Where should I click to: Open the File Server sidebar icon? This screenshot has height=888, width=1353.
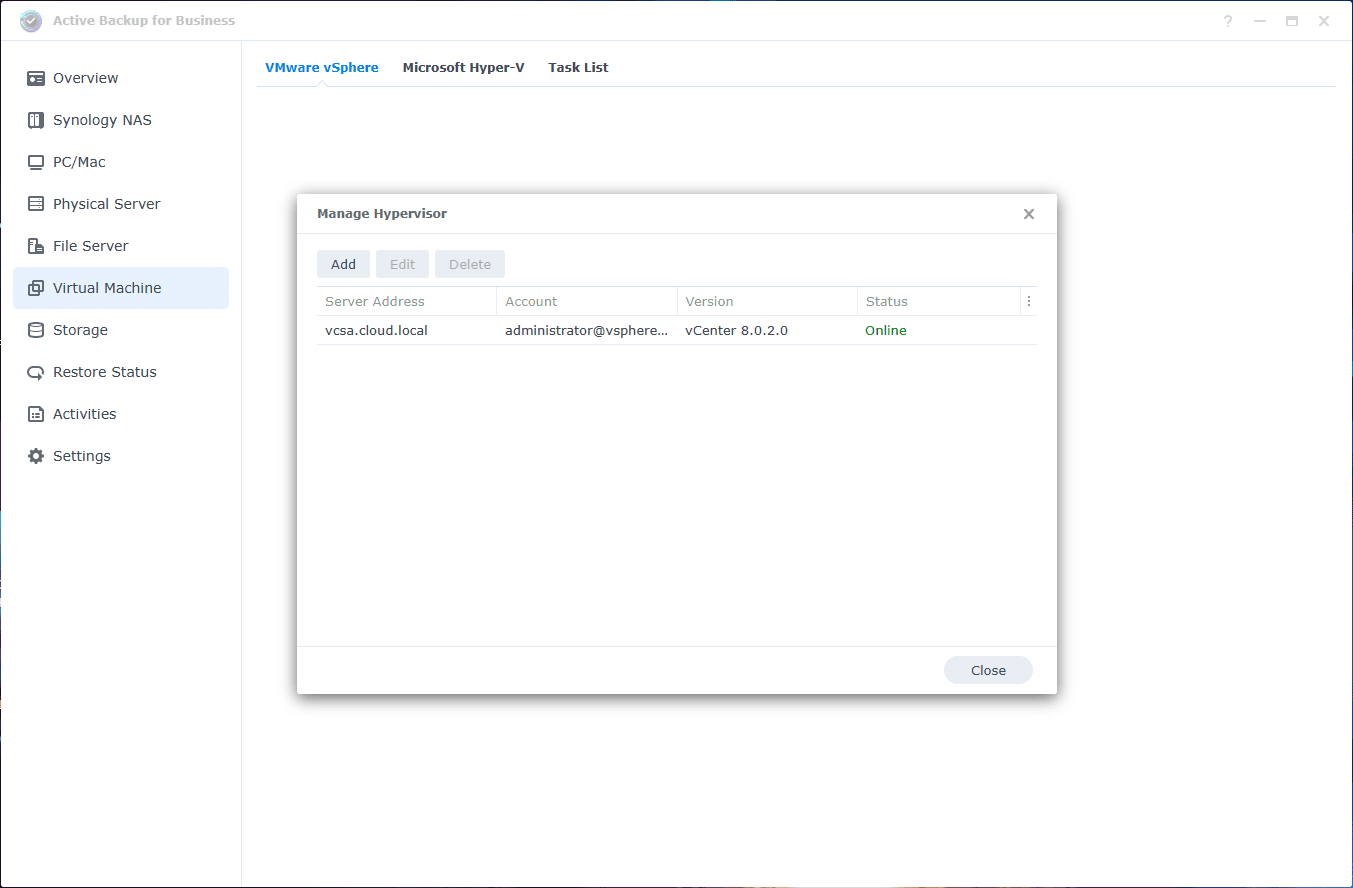click(36, 246)
